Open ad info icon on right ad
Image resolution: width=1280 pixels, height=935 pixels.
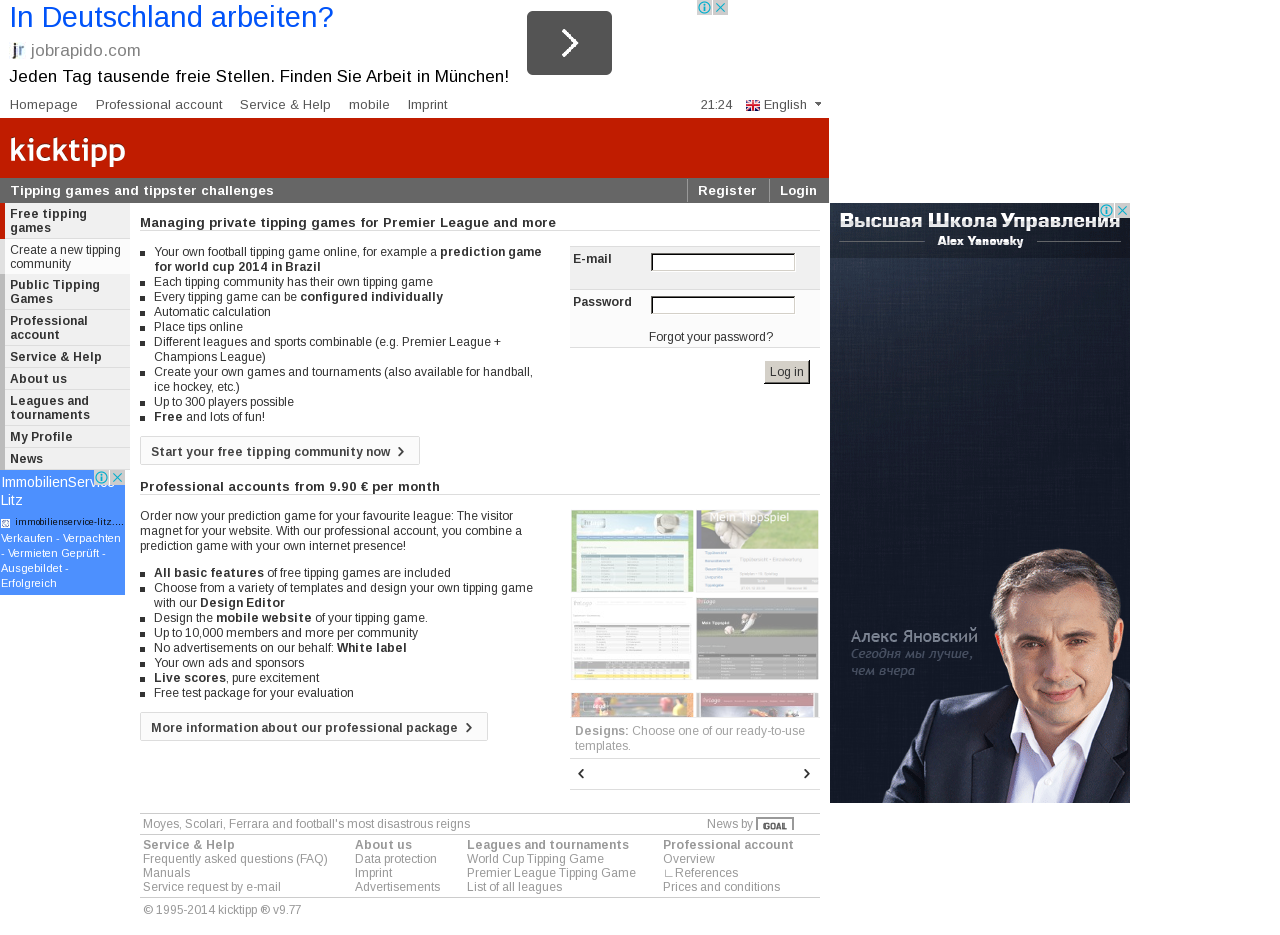click(1107, 211)
